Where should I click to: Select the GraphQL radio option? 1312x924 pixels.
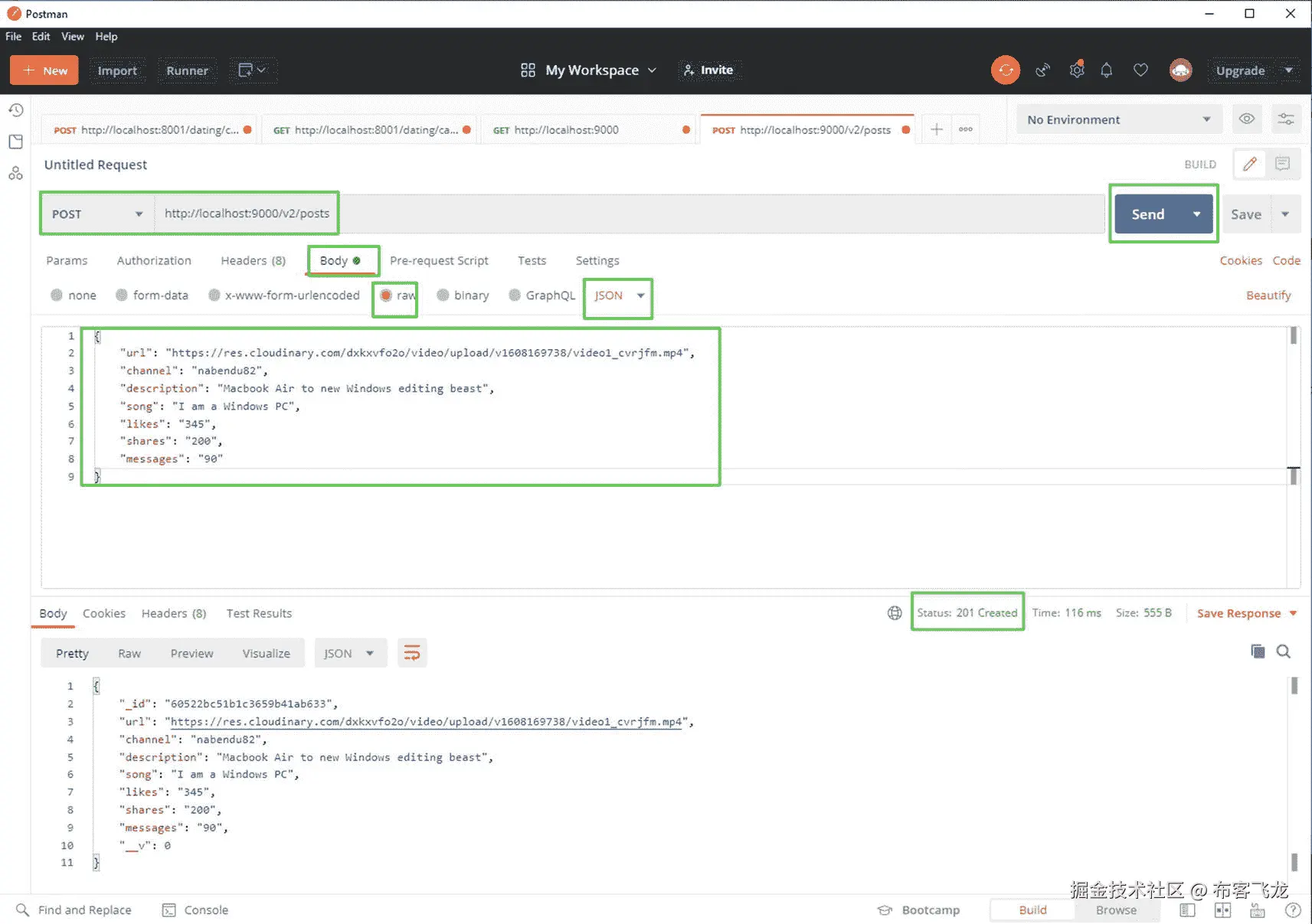[x=515, y=295]
